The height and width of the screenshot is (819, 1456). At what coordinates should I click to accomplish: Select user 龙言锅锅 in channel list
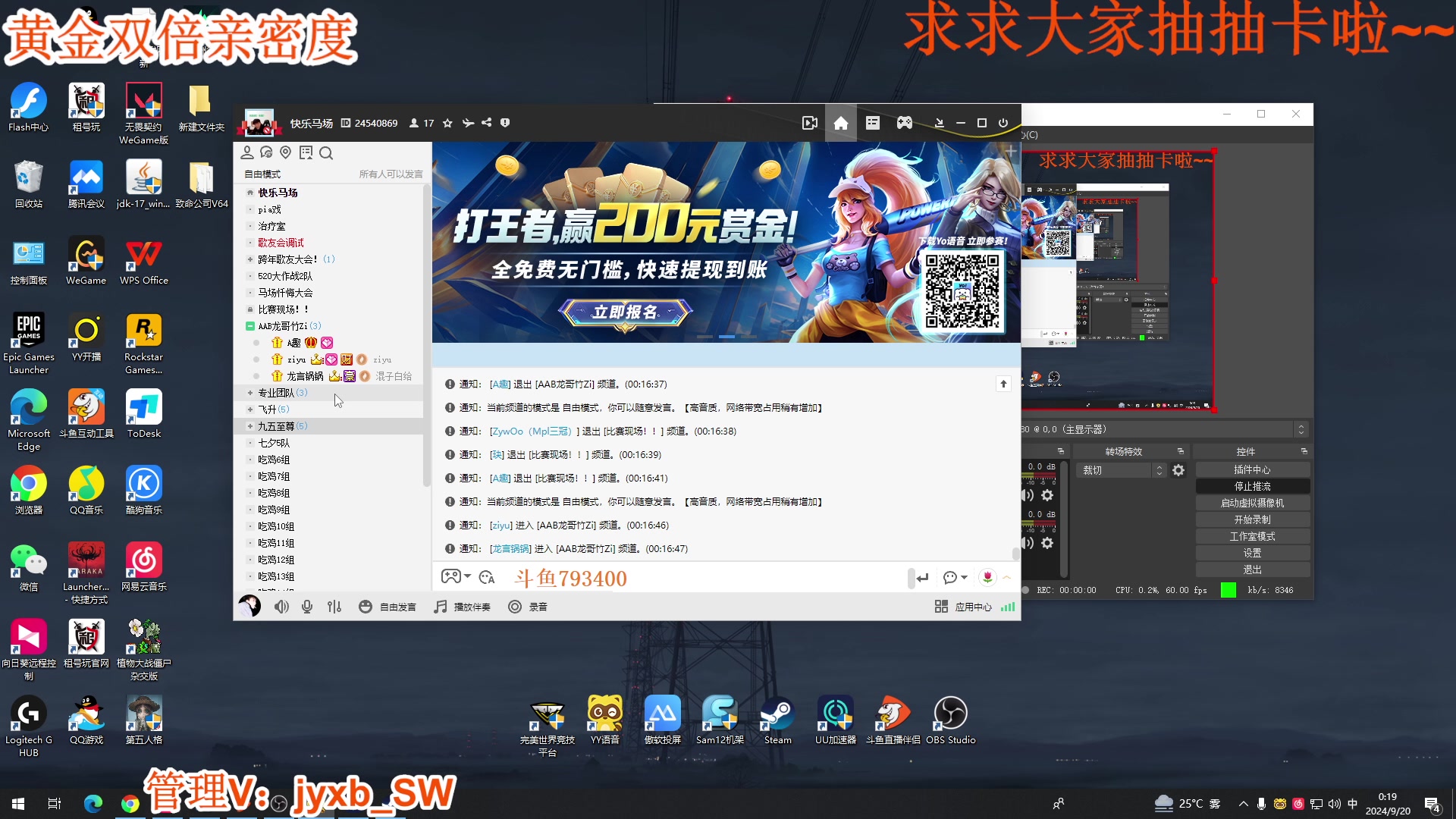click(305, 376)
